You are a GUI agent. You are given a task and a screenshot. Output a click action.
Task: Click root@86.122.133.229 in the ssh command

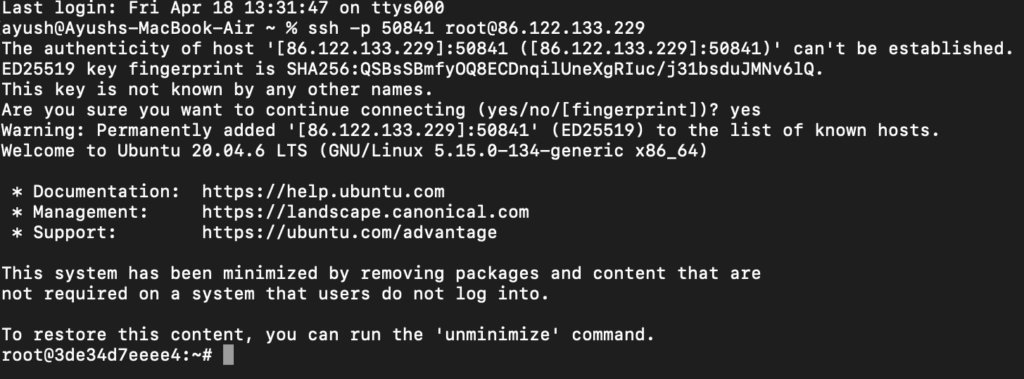[545, 29]
